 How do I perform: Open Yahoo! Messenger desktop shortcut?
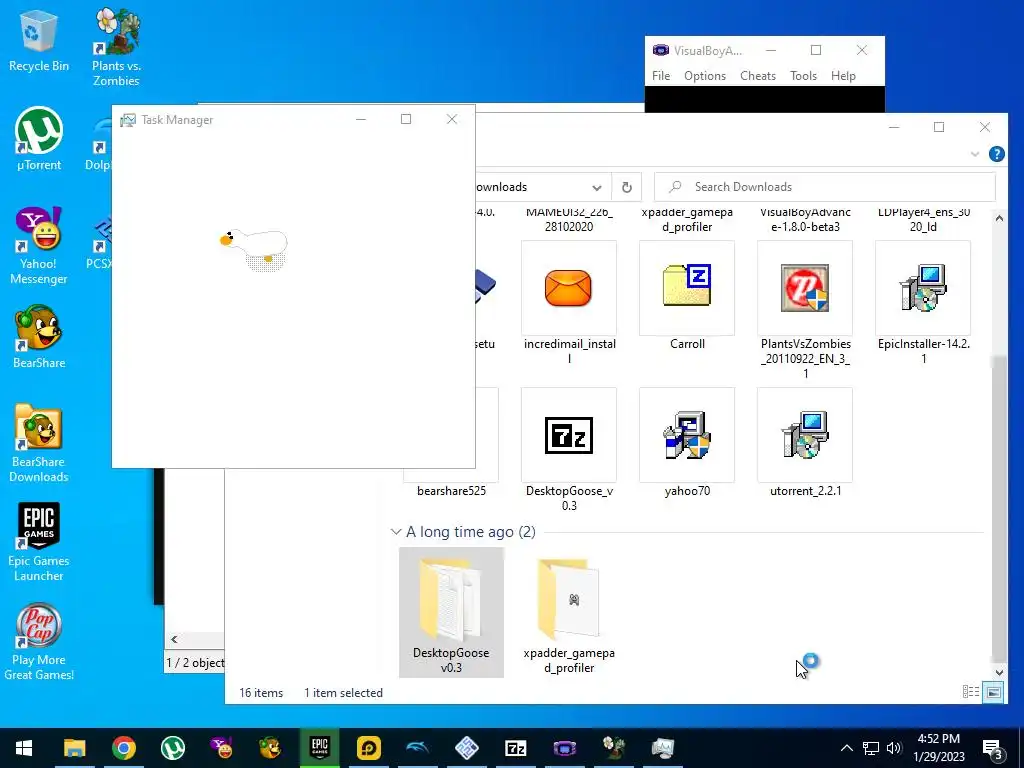point(39,246)
